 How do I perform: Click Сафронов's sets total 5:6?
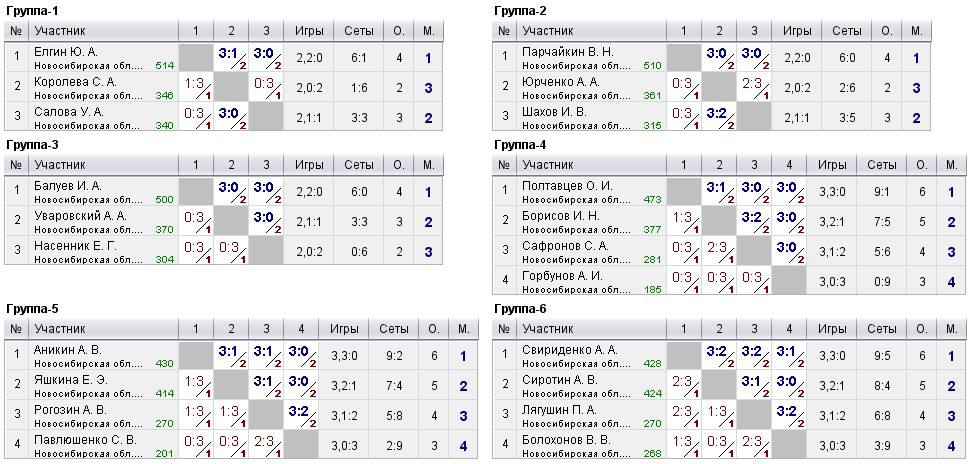point(881,252)
